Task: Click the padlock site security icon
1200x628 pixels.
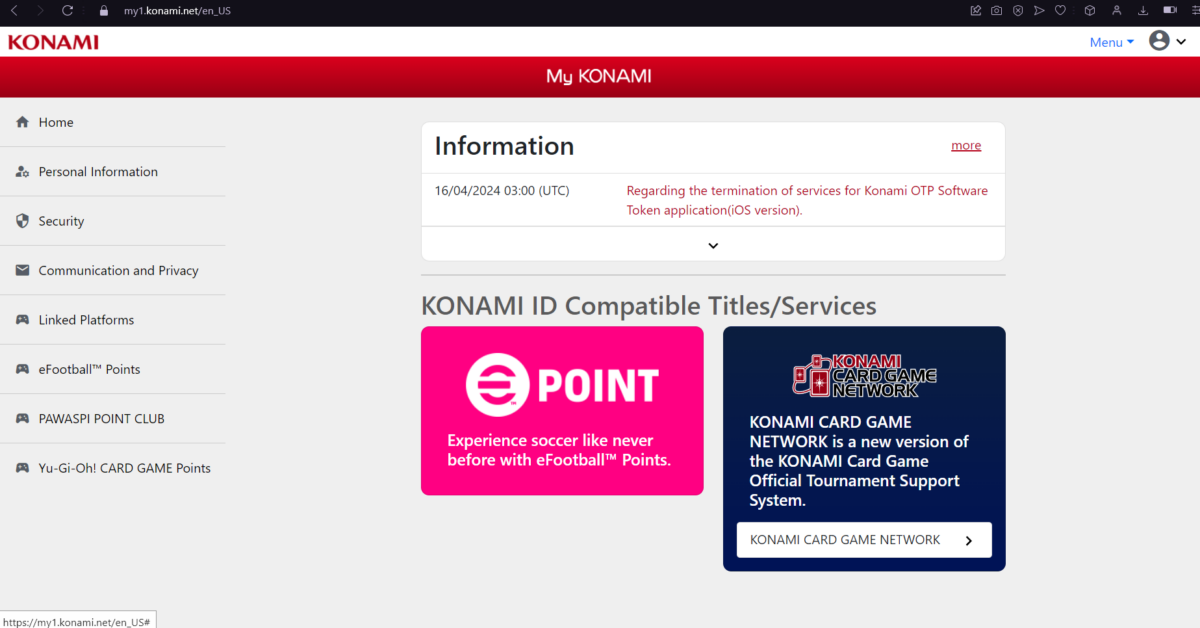Action: click(x=103, y=11)
